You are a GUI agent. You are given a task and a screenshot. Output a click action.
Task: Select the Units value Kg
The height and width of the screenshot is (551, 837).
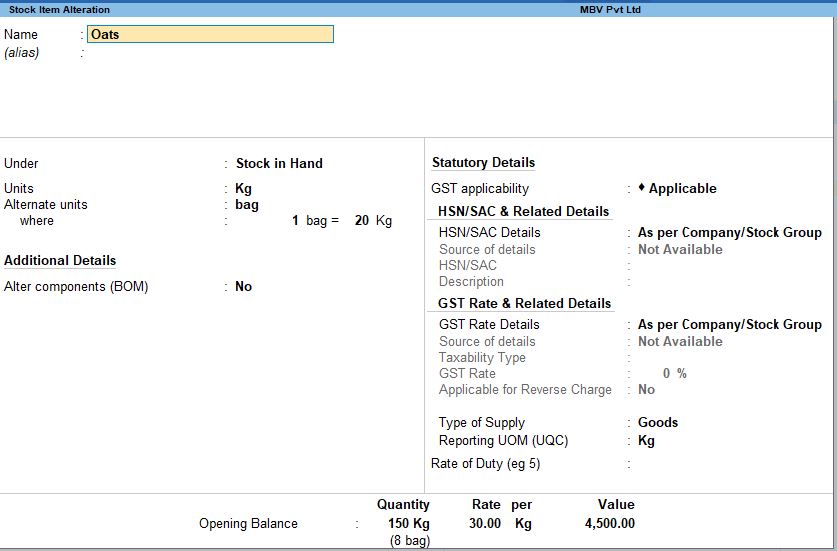pos(243,189)
